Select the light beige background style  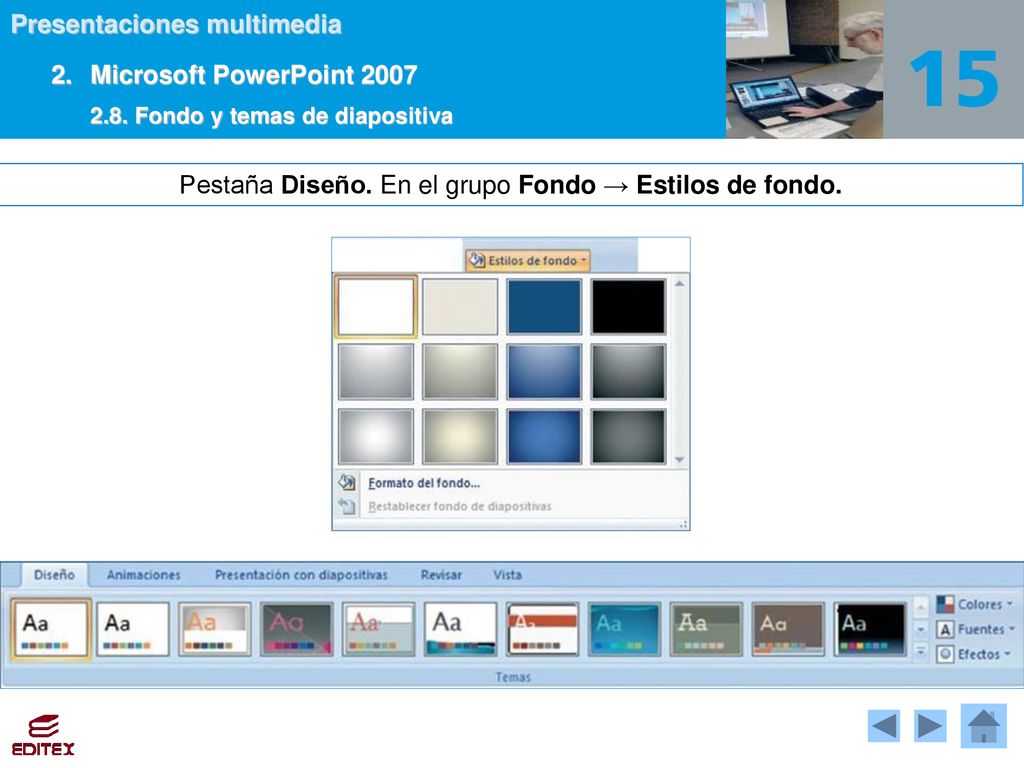[460, 306]
